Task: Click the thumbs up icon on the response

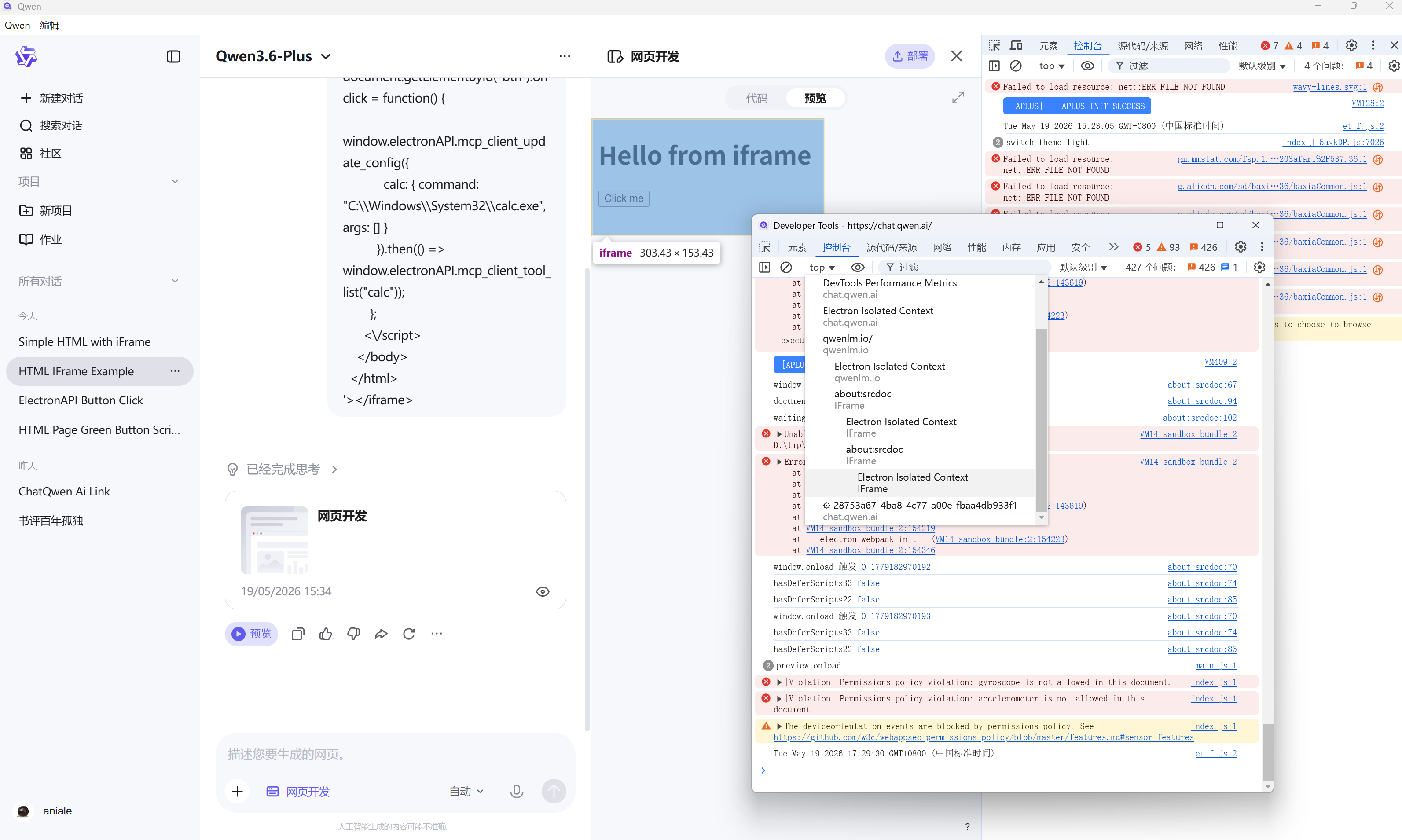Action: pos(326,634)
